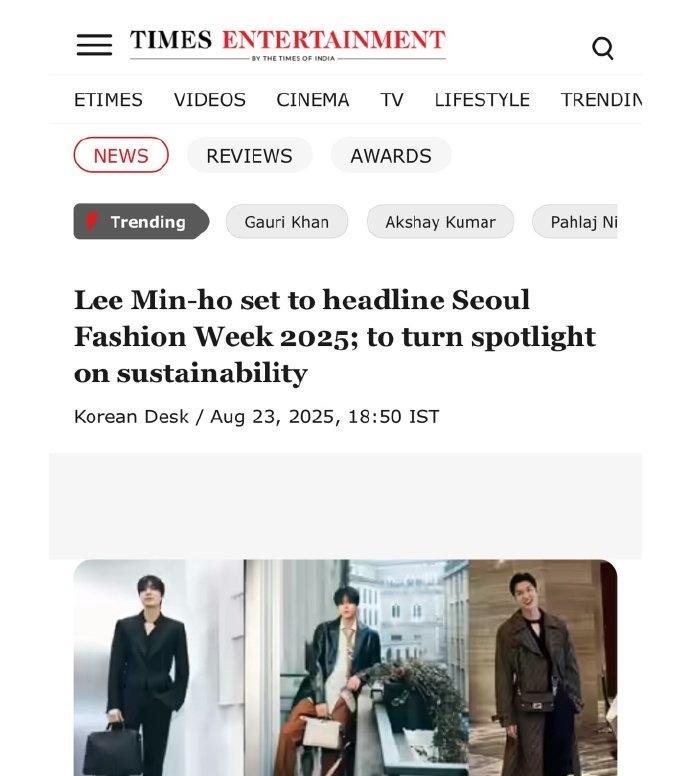The image size is (690, 776).
Task: Click the Korean Desk author byline
Action: tap(131, 417)
